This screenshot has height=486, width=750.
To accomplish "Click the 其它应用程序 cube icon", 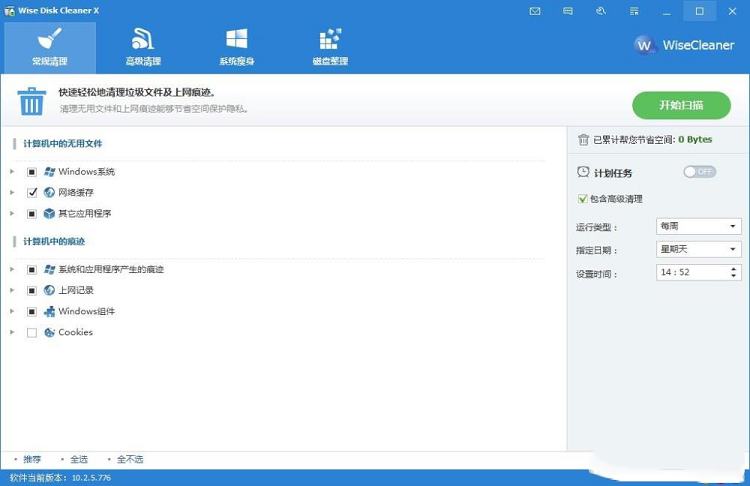I will tap(49, 213).
